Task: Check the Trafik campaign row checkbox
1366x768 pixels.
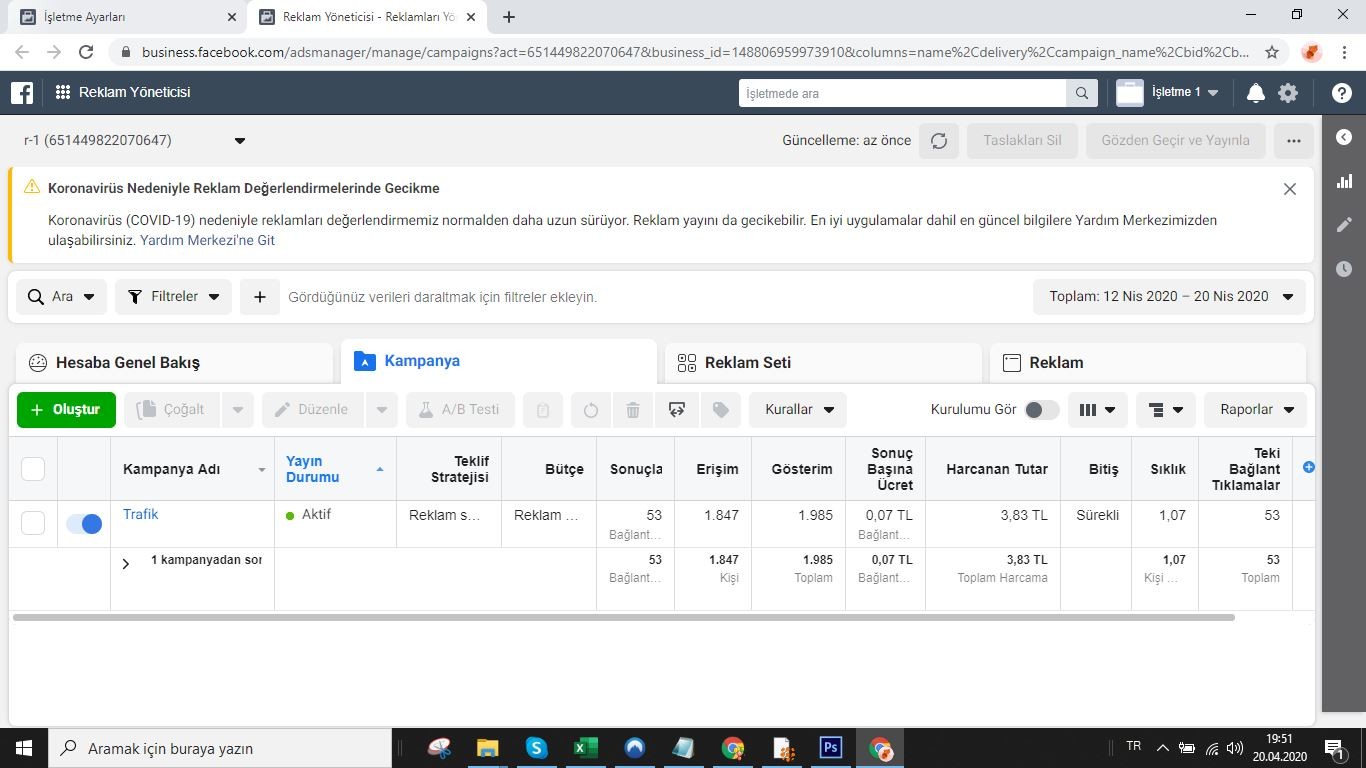Action: coord(33,523)
